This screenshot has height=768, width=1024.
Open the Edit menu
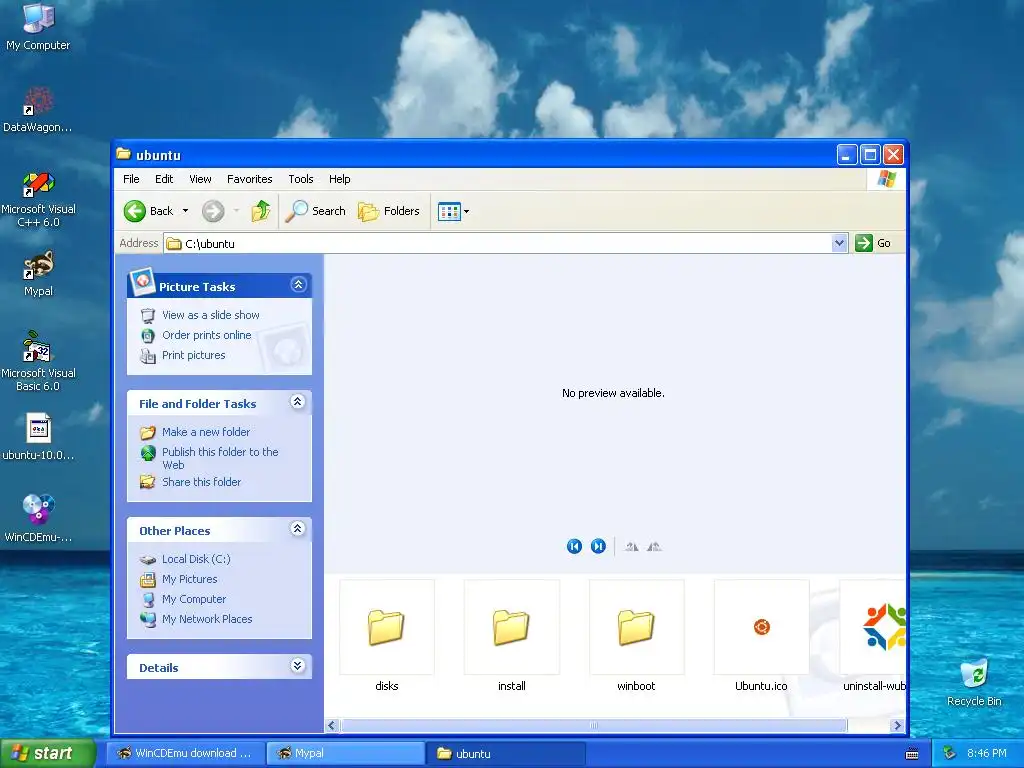164,179
